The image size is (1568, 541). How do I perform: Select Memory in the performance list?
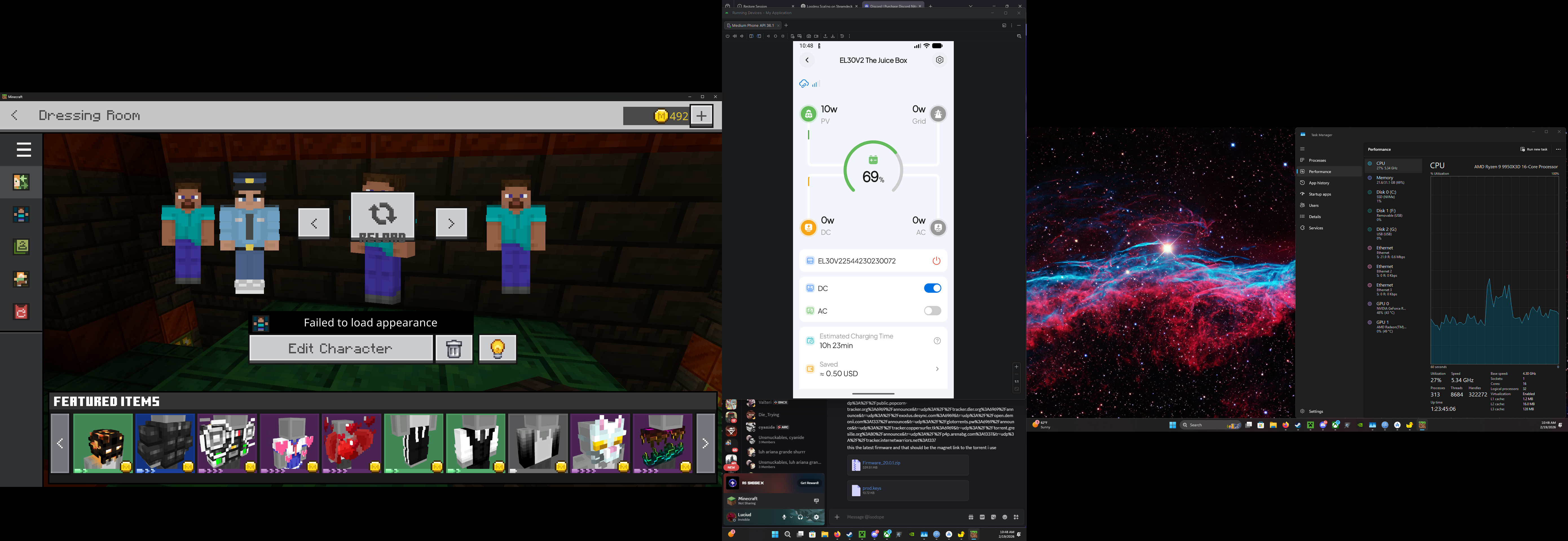tap(1385, 179)
